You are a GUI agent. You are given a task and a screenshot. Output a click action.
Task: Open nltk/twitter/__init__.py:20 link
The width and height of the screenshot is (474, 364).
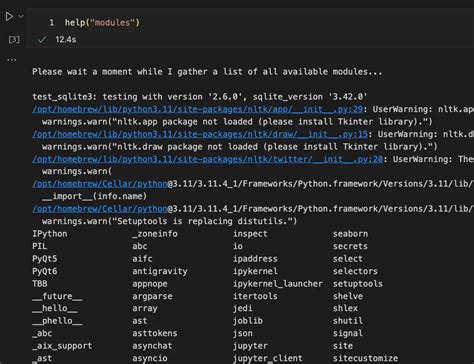pos(207,159)
